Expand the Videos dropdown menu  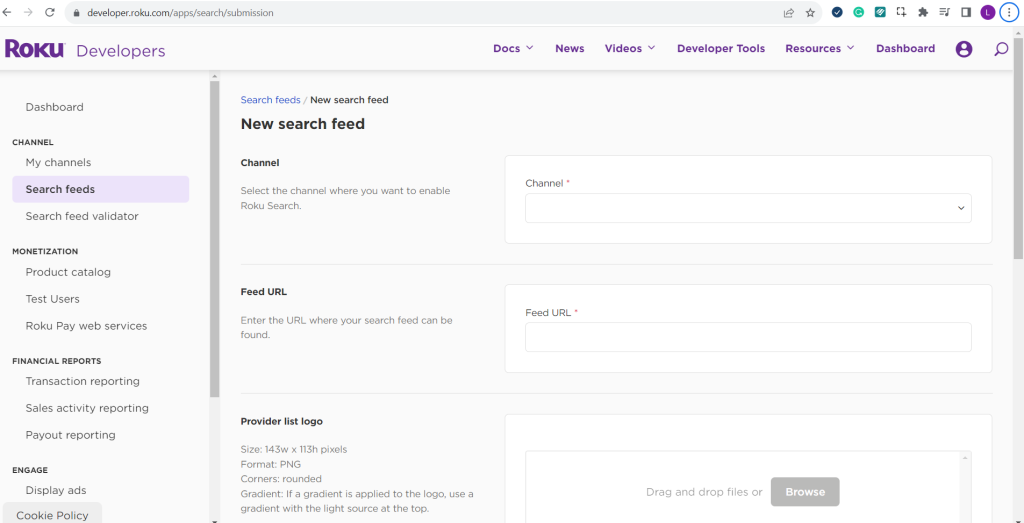(629, 48)
